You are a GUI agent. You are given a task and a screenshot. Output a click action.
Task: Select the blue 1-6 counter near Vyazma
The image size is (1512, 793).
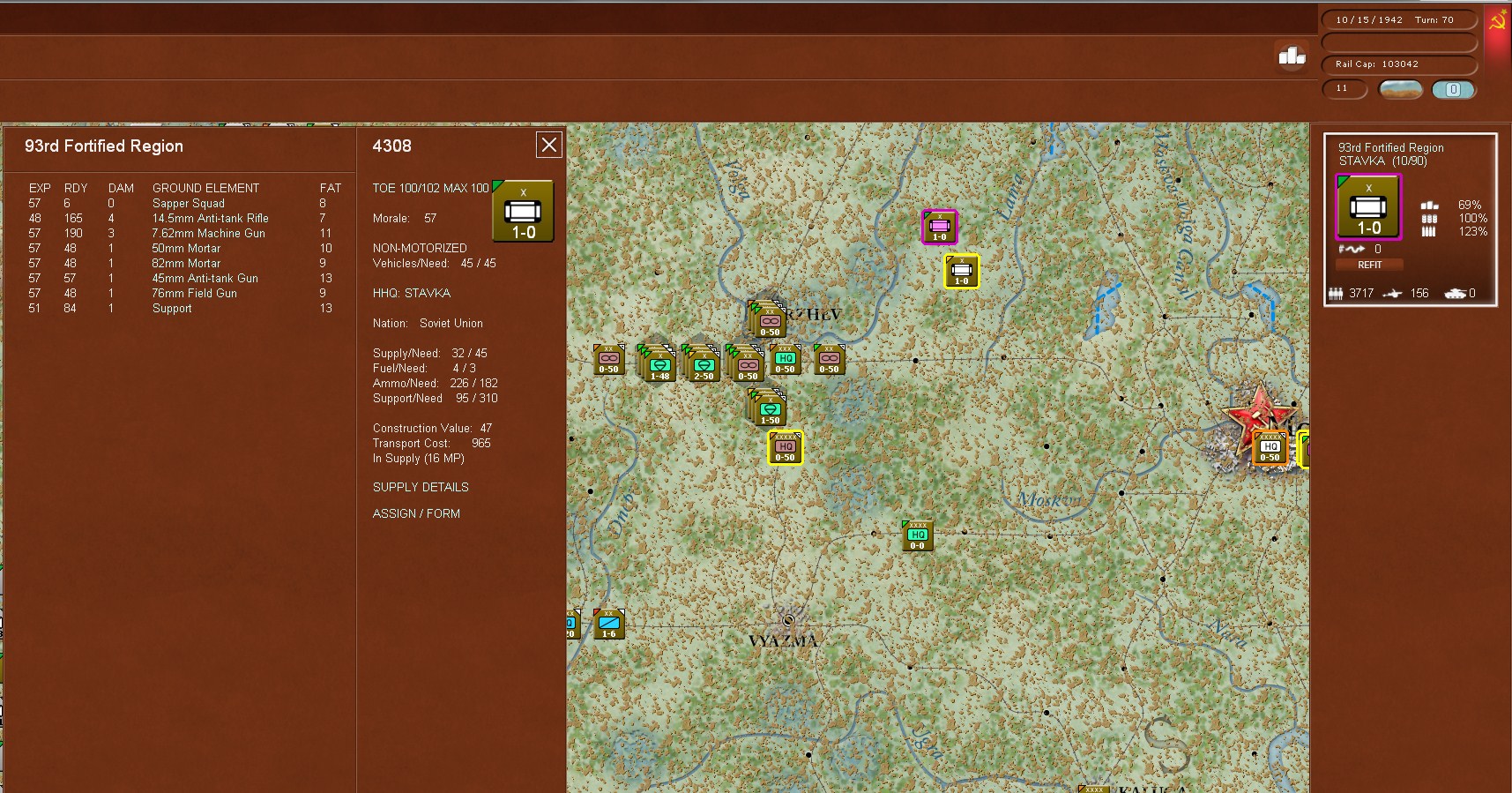point(608,624)
